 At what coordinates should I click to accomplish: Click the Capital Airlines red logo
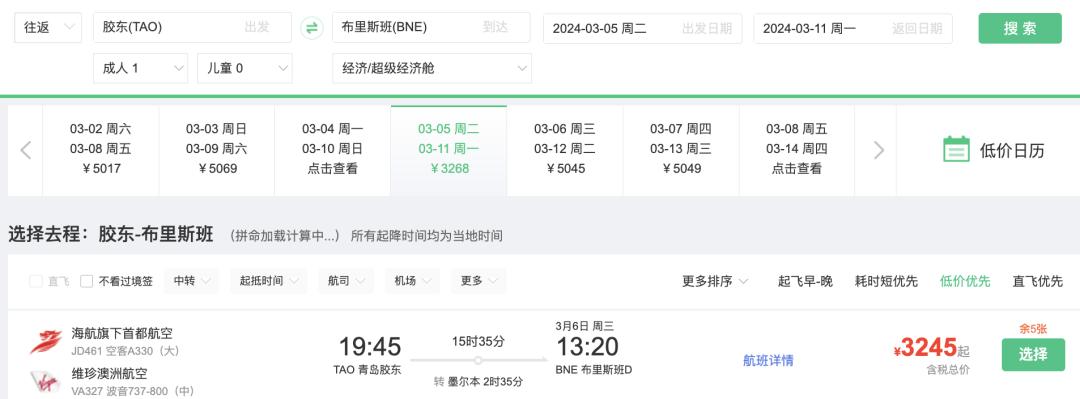click(x=47, y=342)
